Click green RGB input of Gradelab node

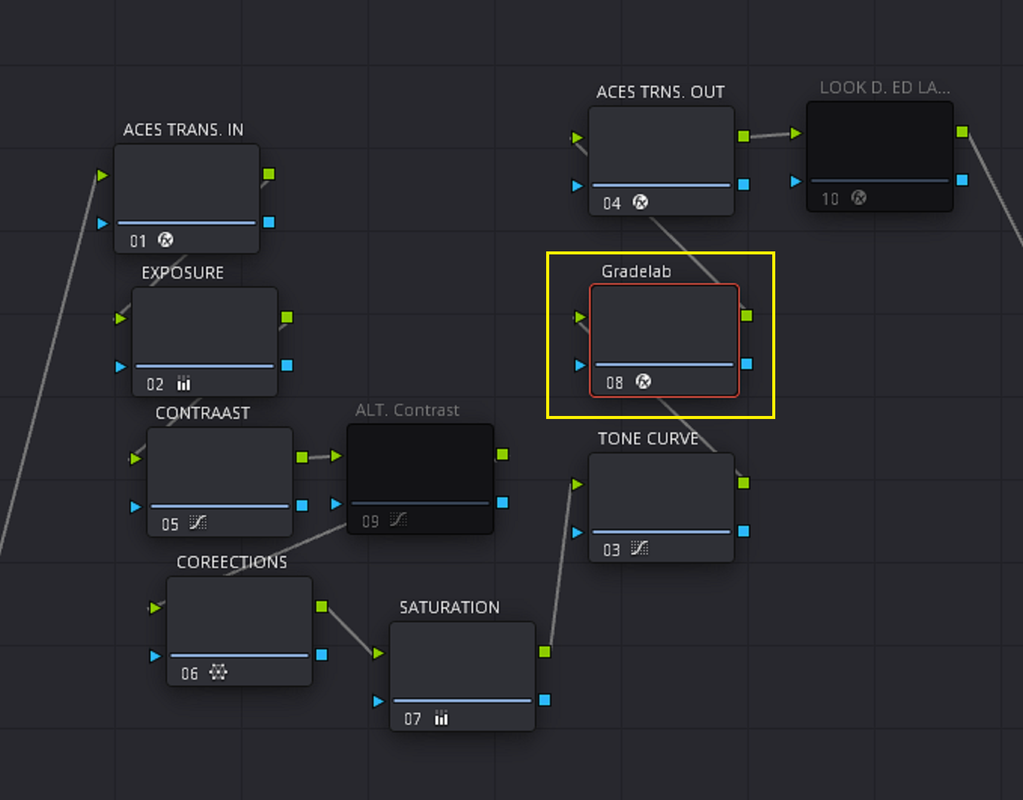coord(579,317)
